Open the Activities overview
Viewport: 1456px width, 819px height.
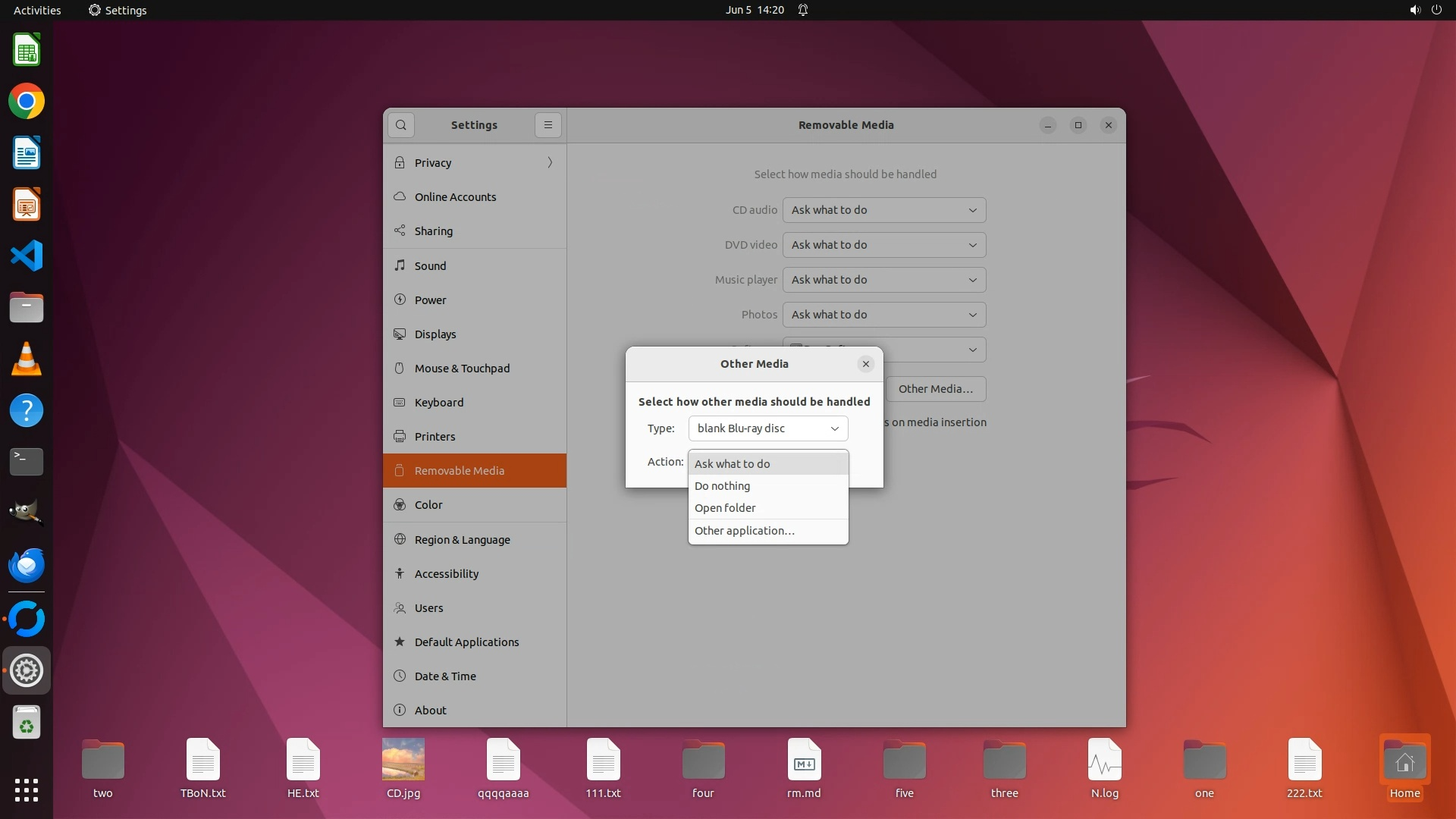pyautogui.click(x=37, y=10)
